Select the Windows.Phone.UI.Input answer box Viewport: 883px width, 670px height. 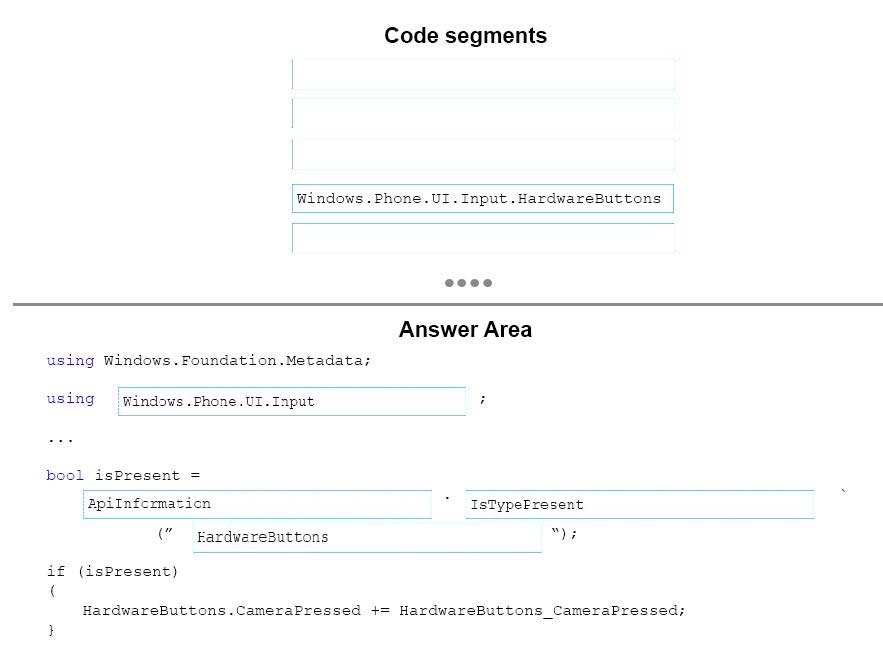292,401
